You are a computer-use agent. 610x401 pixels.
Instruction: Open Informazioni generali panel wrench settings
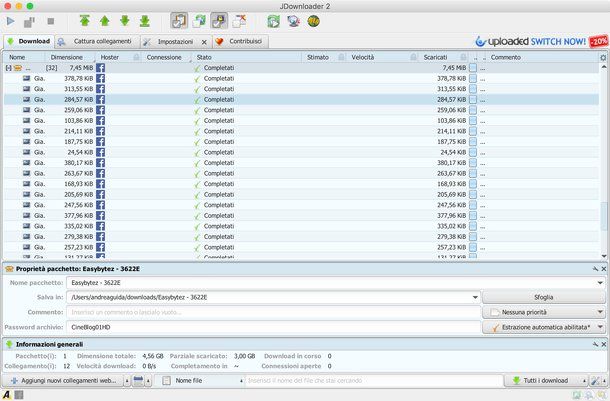pyautogui.click(x=595, y=344)
